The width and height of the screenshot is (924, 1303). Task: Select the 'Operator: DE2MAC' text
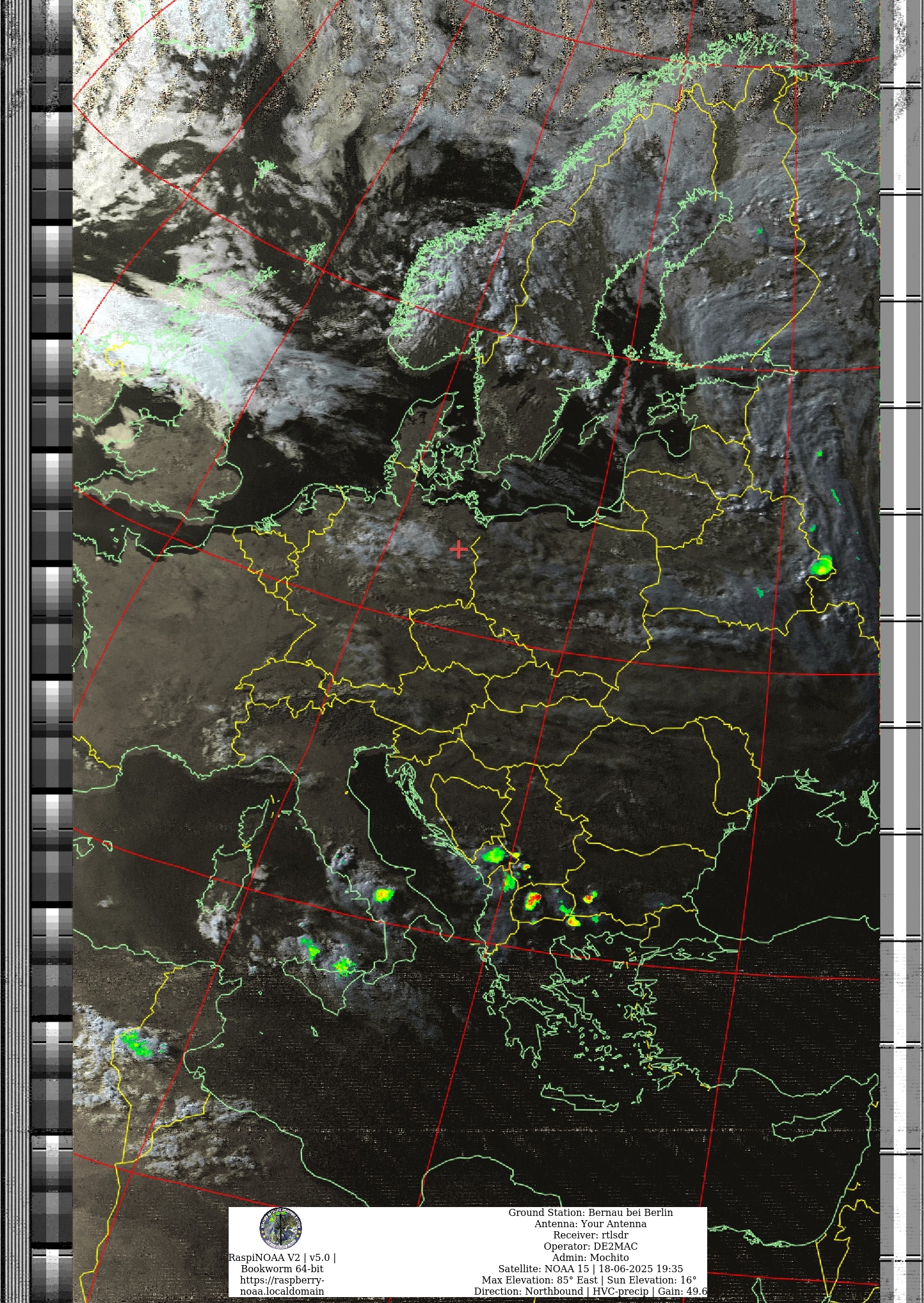591,1246
